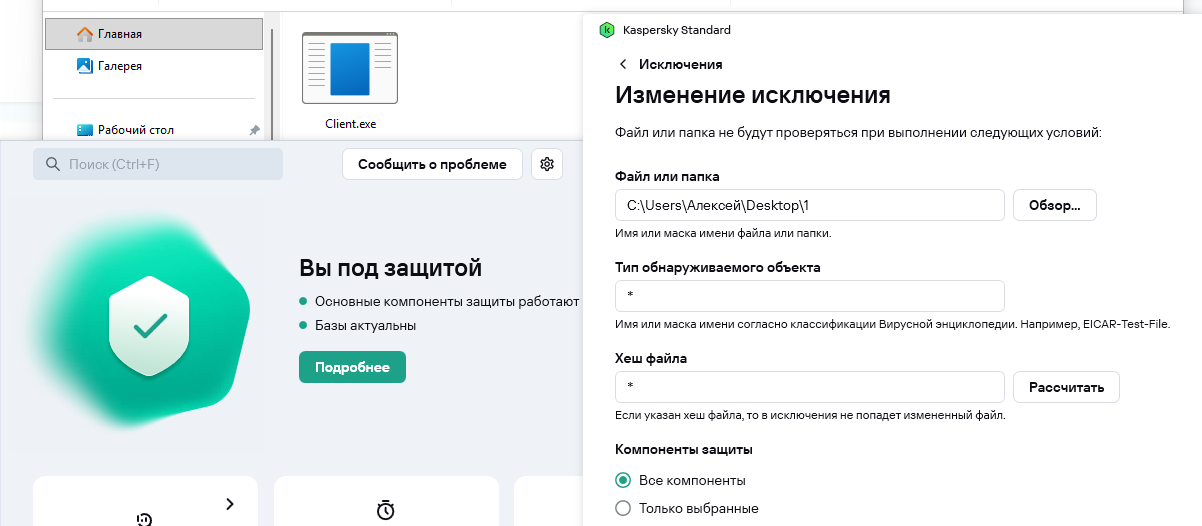The image size is (1202, 526).
Task: Click the Client.exe file name label
Action: (350, 124)
